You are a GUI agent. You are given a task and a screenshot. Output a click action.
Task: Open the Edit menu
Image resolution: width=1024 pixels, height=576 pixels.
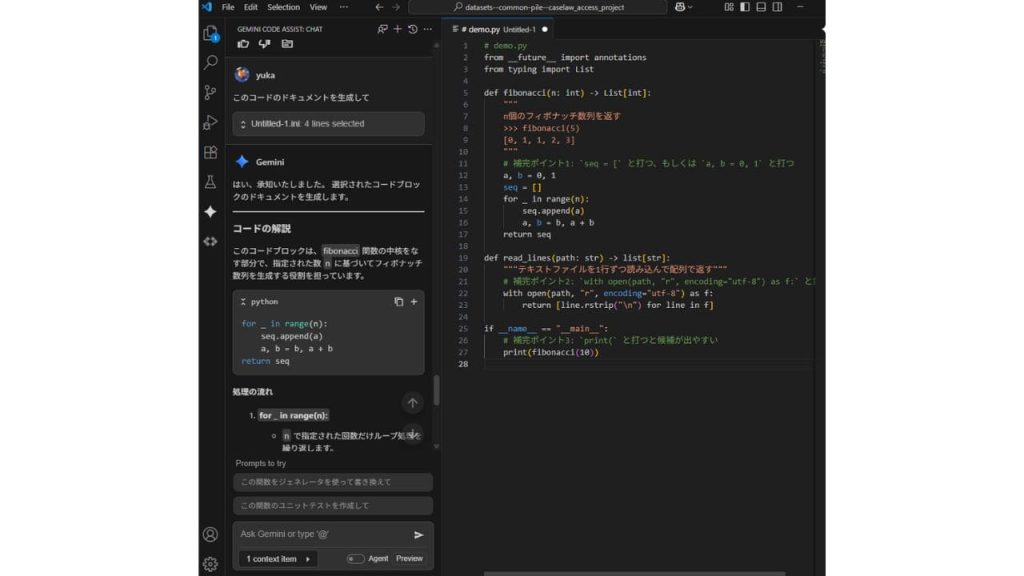(251, 7)
